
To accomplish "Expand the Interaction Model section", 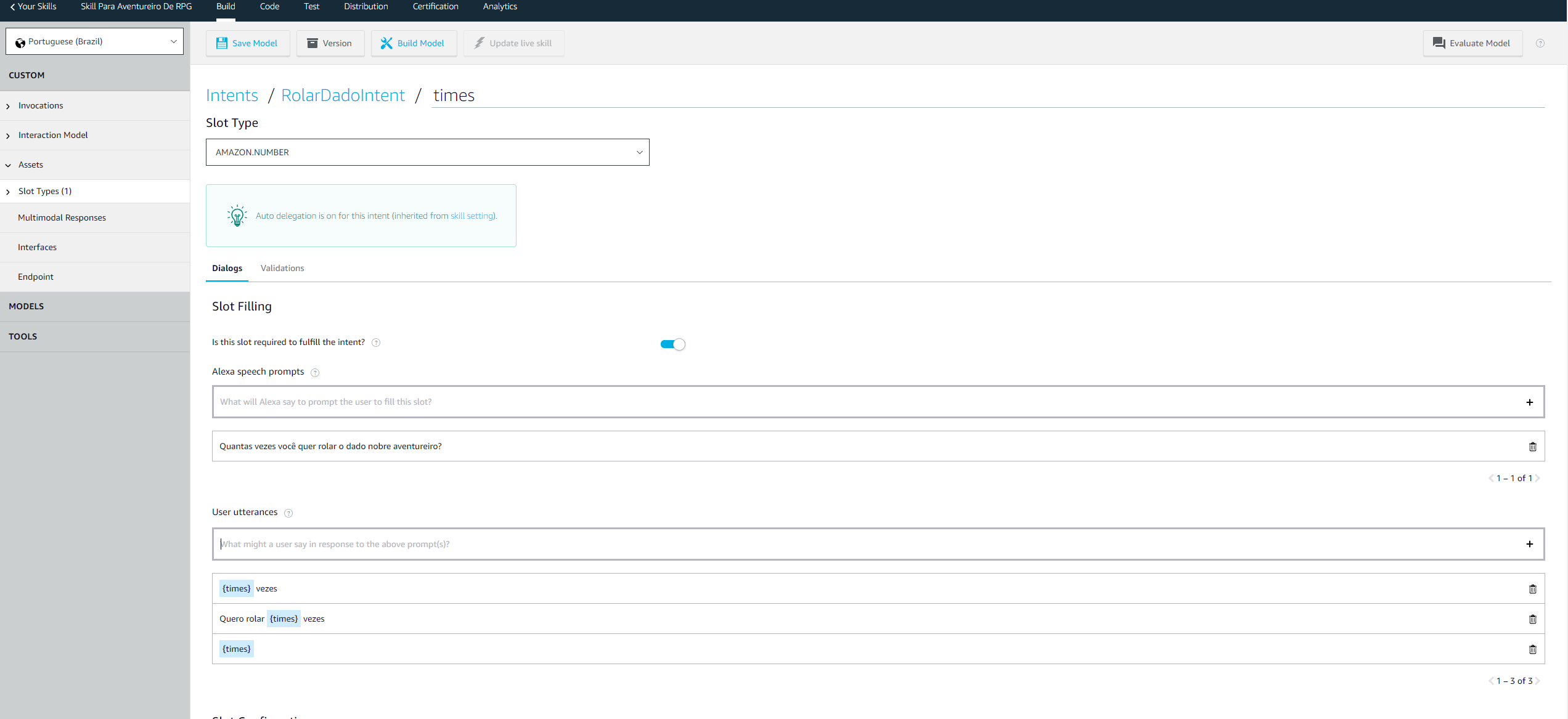I will pyautogui.click(x=53, y=135).
